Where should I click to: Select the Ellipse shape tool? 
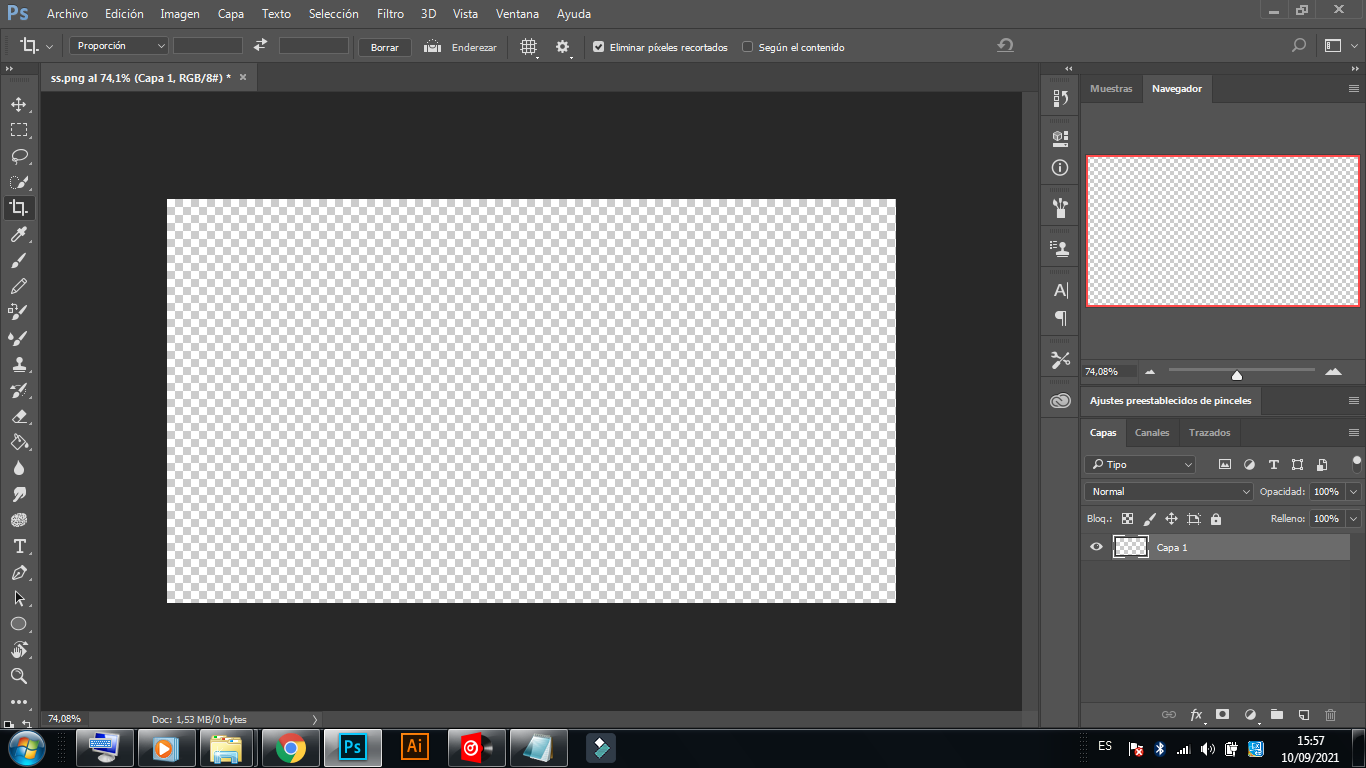[x=19, y=624]
